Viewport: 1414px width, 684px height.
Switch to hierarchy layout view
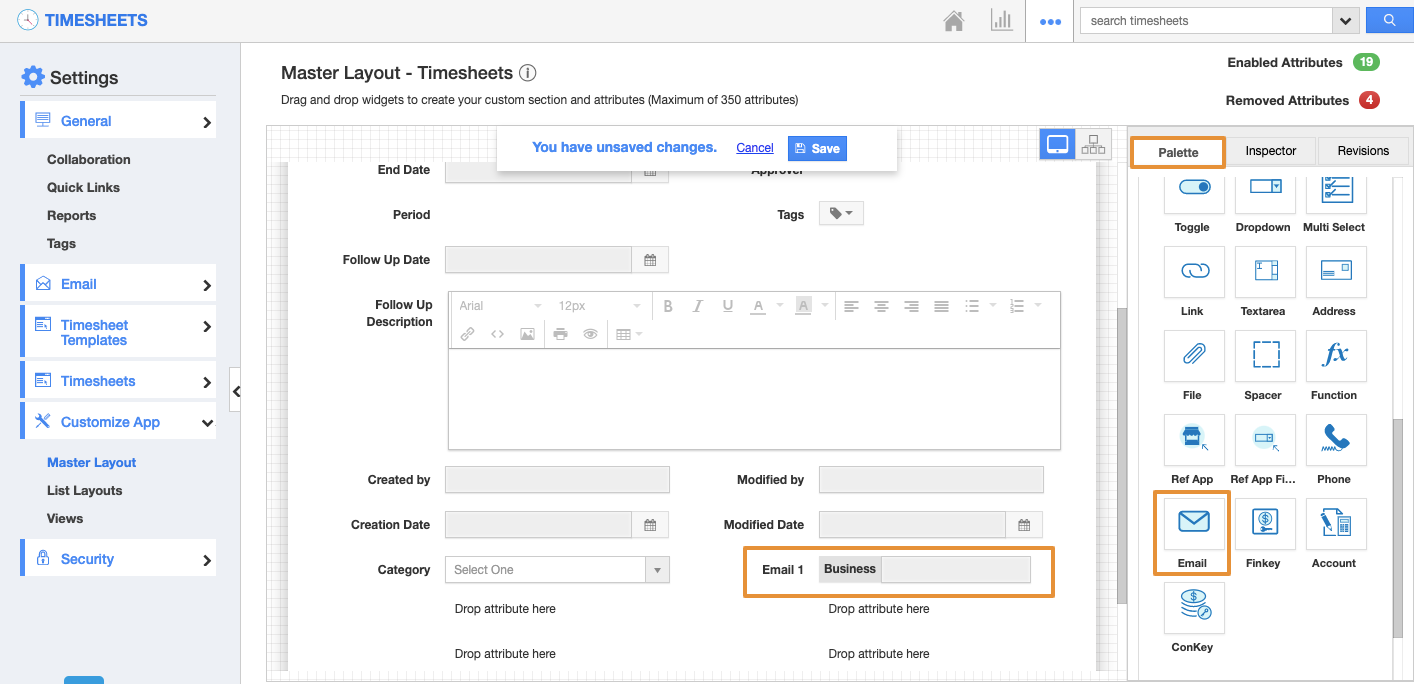point(1093,145)
